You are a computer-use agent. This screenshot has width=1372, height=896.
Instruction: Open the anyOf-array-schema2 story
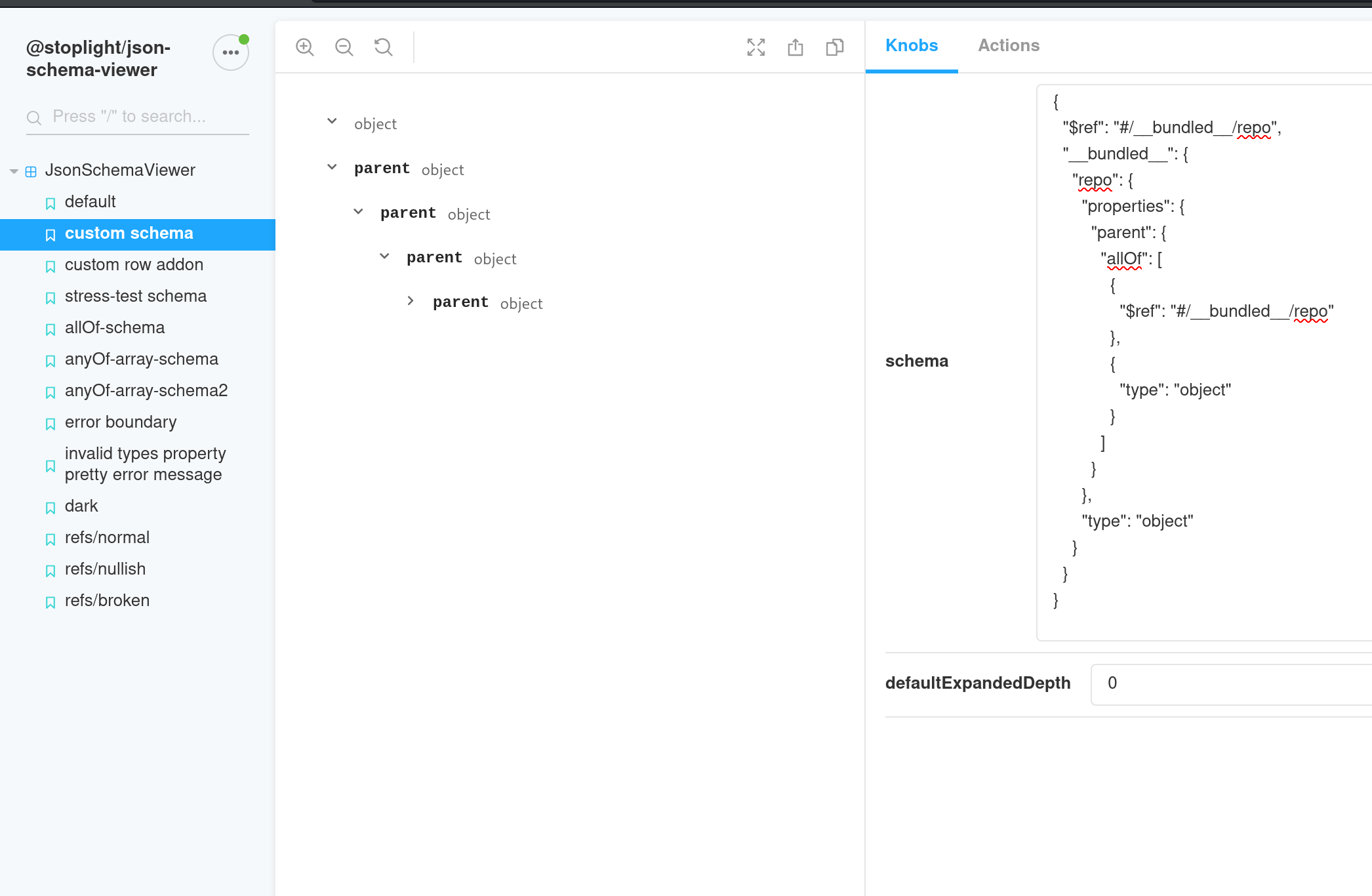pos(138,391)
